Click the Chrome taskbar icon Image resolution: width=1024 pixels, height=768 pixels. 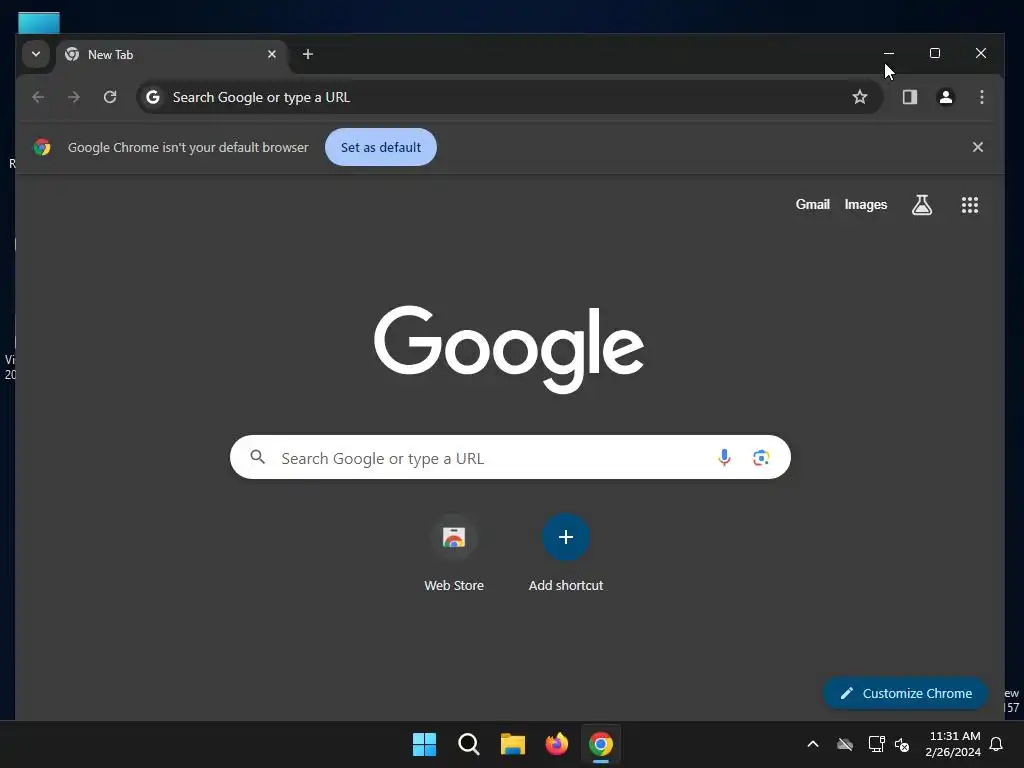tap(601, 744)
